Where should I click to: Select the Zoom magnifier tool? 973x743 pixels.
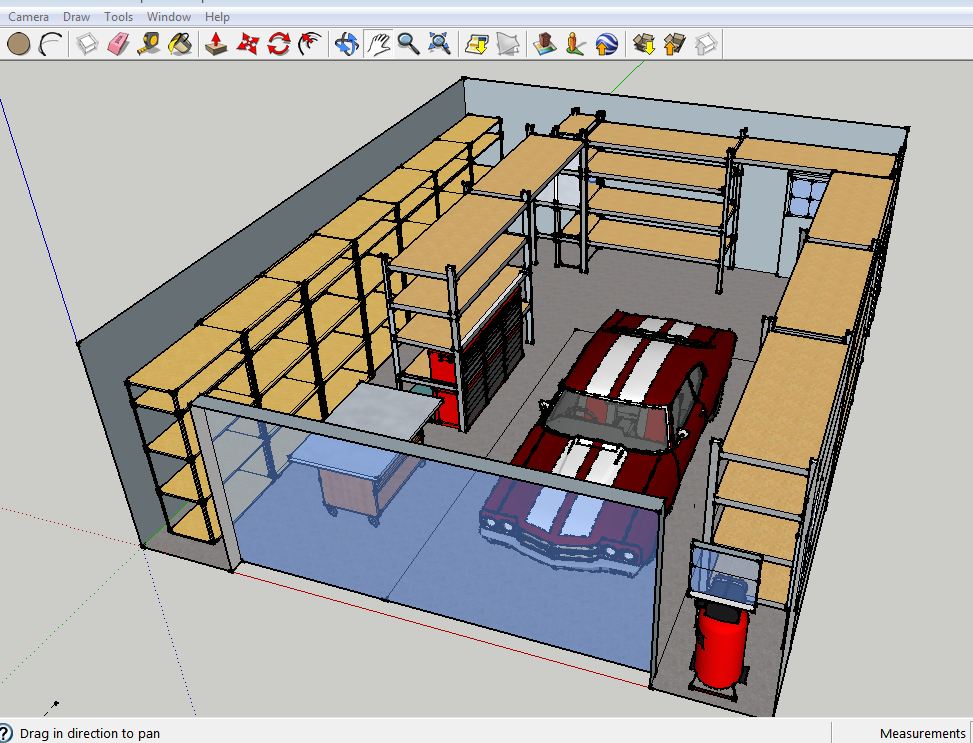pyautogui.click(x=408, y=43)
